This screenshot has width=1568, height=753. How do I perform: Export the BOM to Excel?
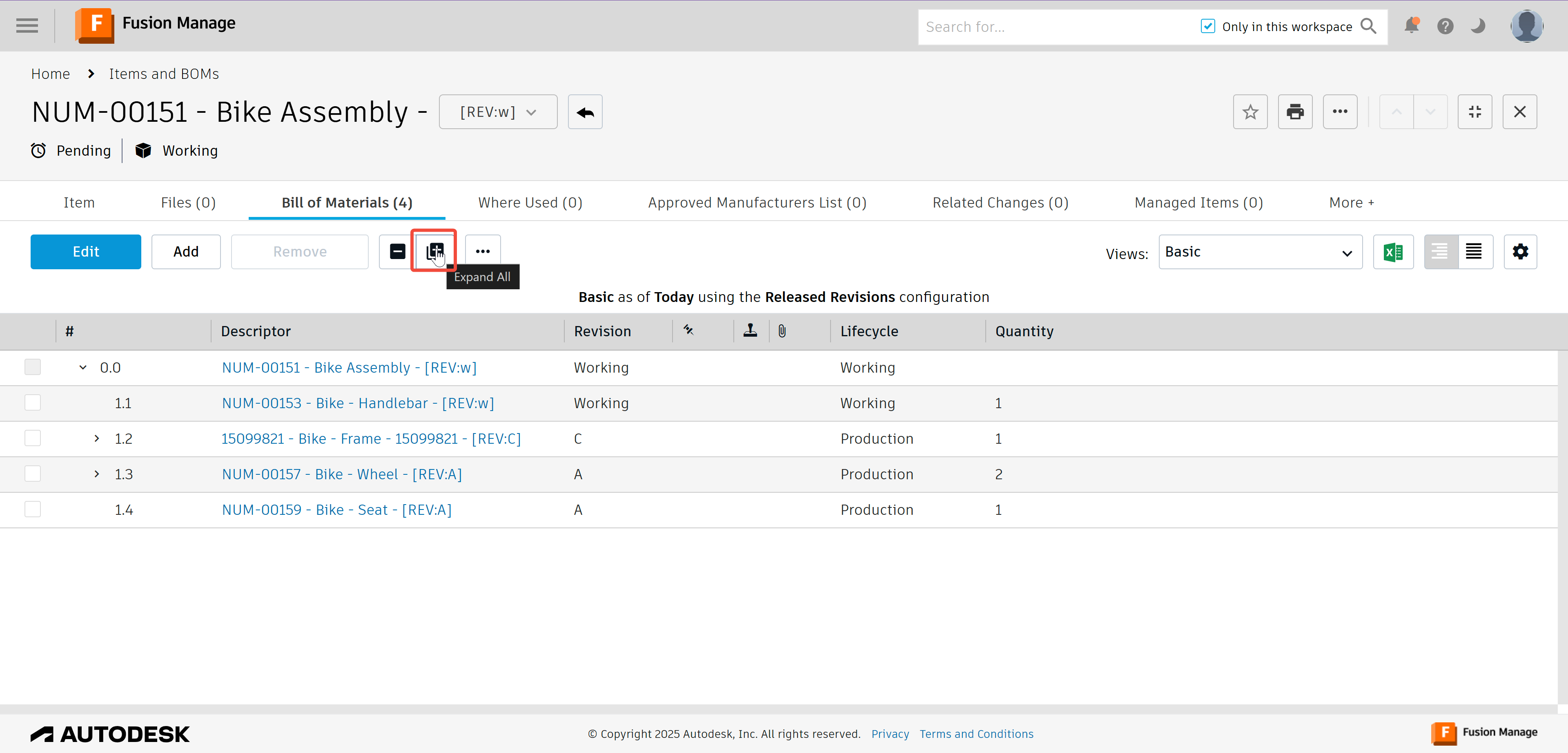[x=1393, y=251]
